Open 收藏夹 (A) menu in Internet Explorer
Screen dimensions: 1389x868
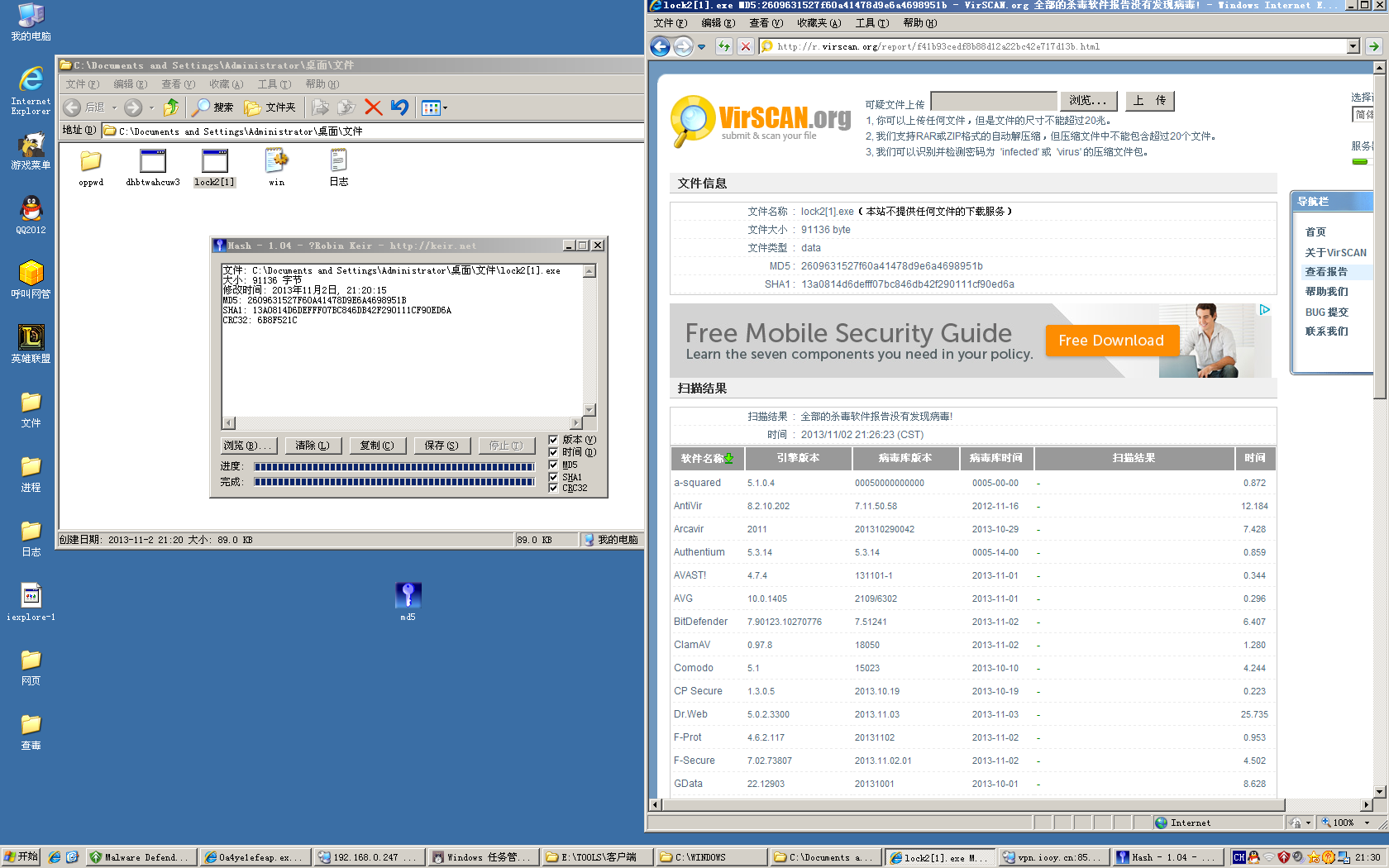pyautogui.click(x=819, y=23)
